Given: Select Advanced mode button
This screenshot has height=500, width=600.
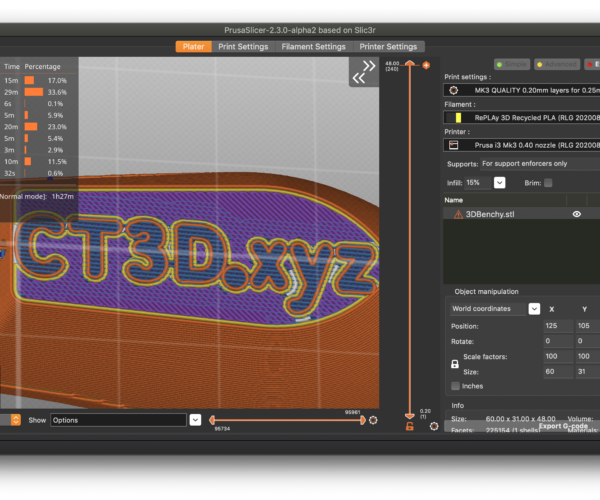Looking at the screenshot, I should (557, 64).
